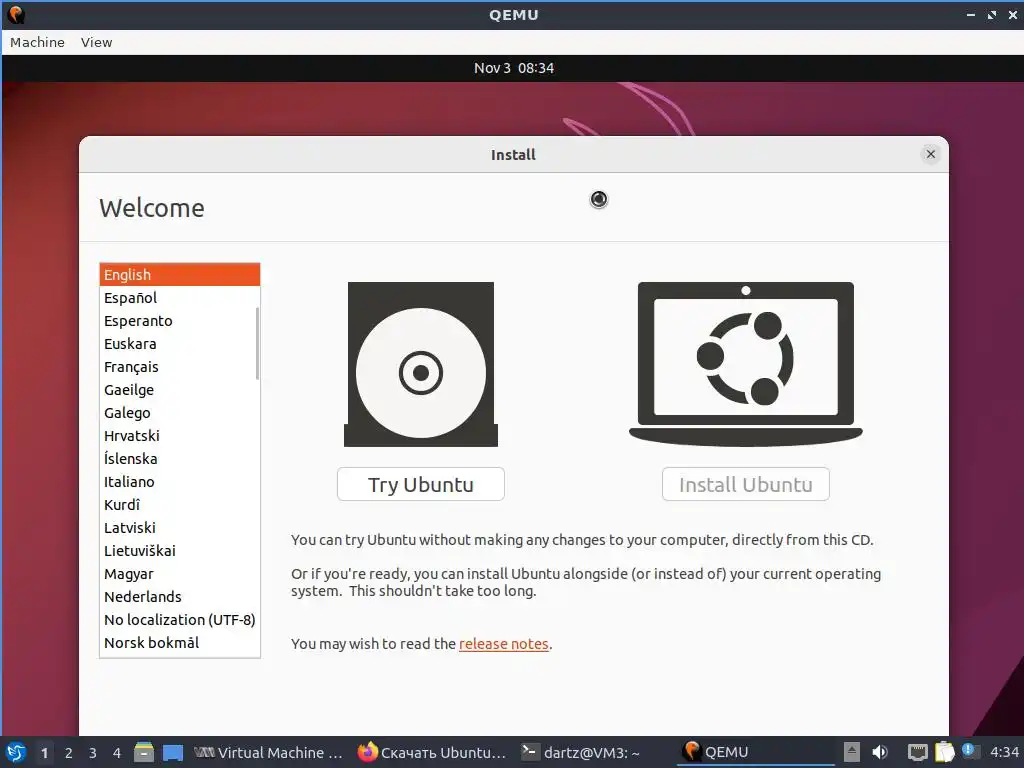Switch to workspace 2

69,753
